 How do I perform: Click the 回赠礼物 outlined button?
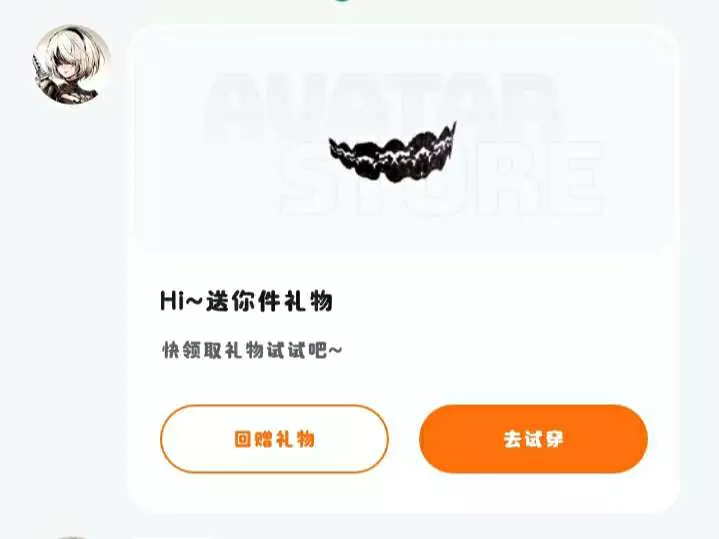[274, 439]
